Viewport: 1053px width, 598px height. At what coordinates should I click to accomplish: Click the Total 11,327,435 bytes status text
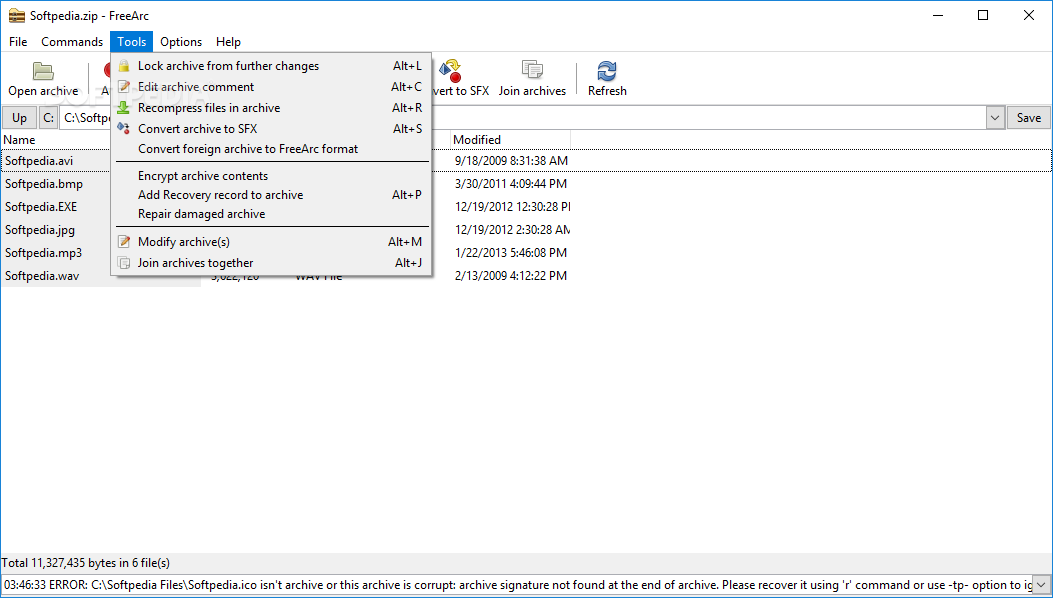click(x=86, y=563)
